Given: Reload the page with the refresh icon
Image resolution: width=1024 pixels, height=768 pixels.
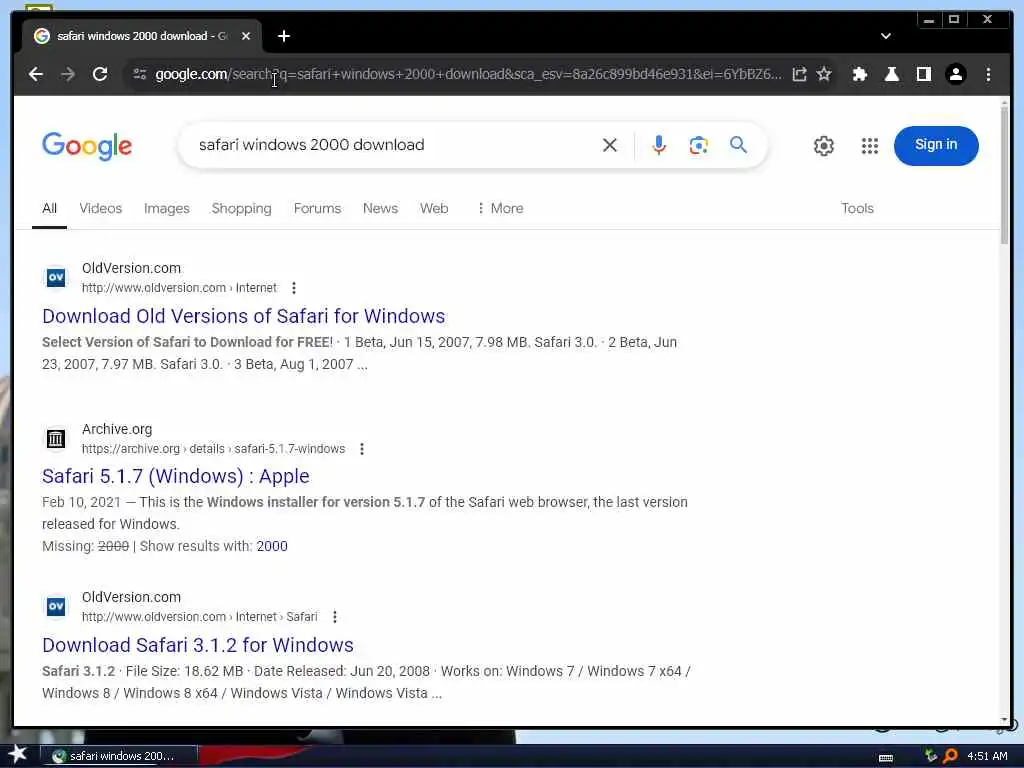Looking at the screenshot, I should point(100,74).
